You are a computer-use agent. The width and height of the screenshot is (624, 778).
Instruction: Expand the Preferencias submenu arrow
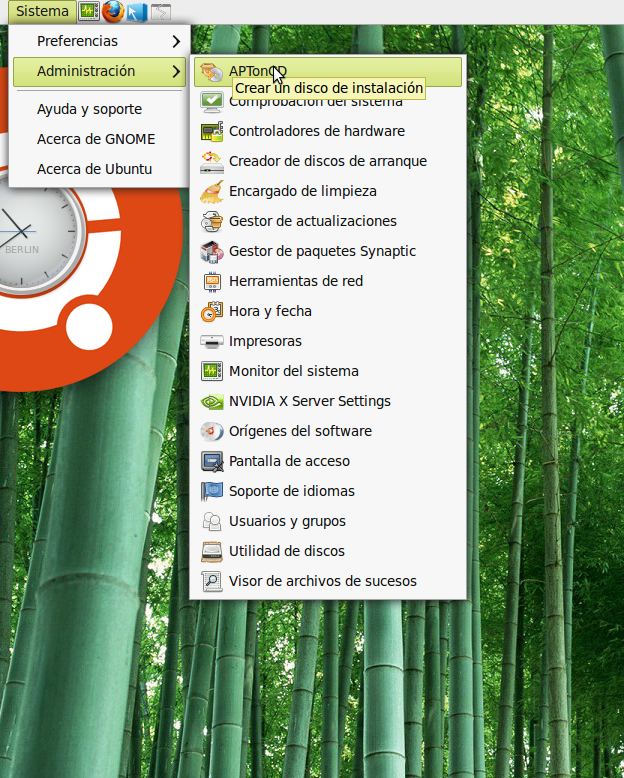click(x=176, y=41)
